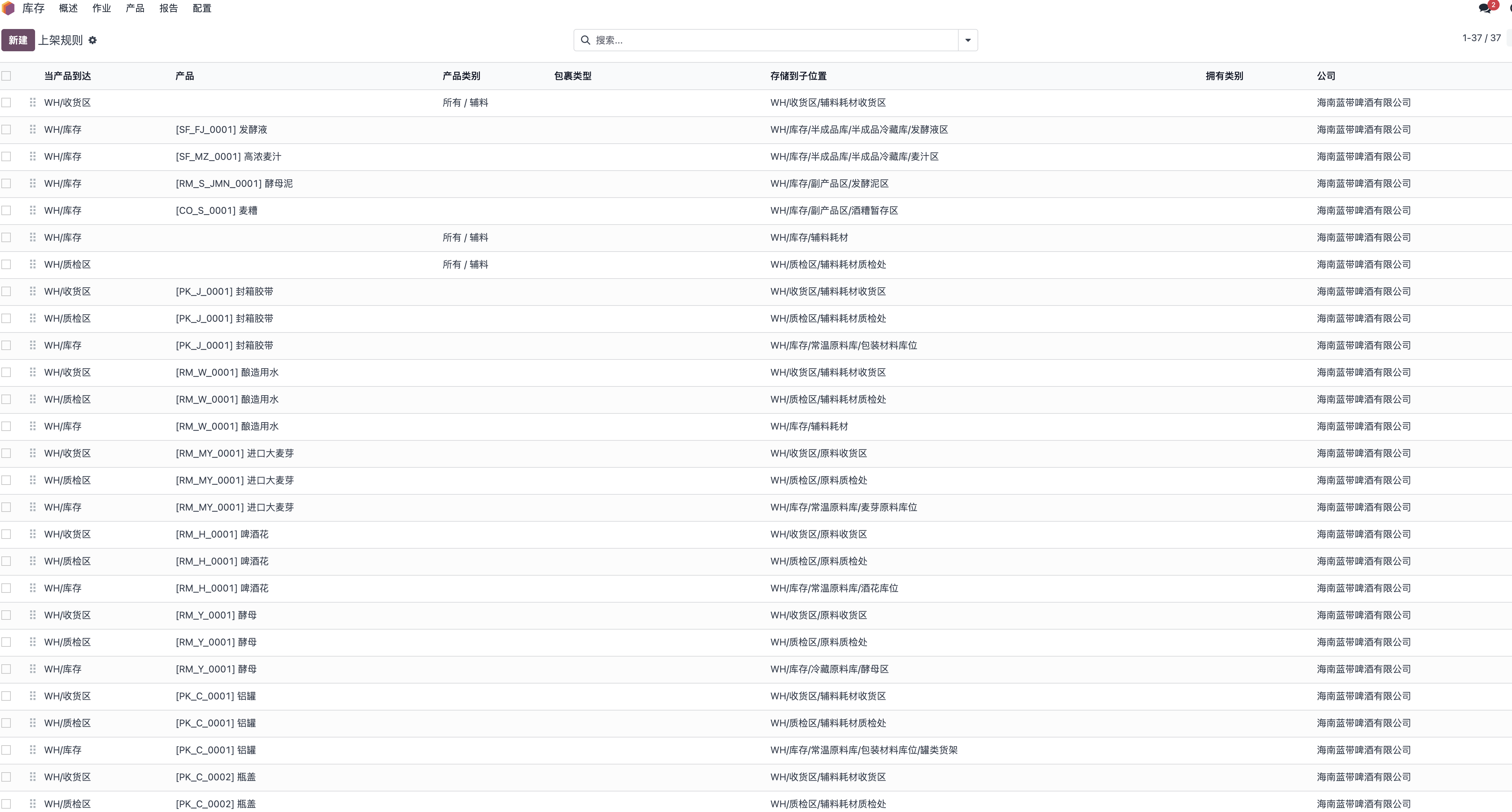Toggle the select-all header checkbox
The height and width of the screenshot is (812, 1512).
6,76
